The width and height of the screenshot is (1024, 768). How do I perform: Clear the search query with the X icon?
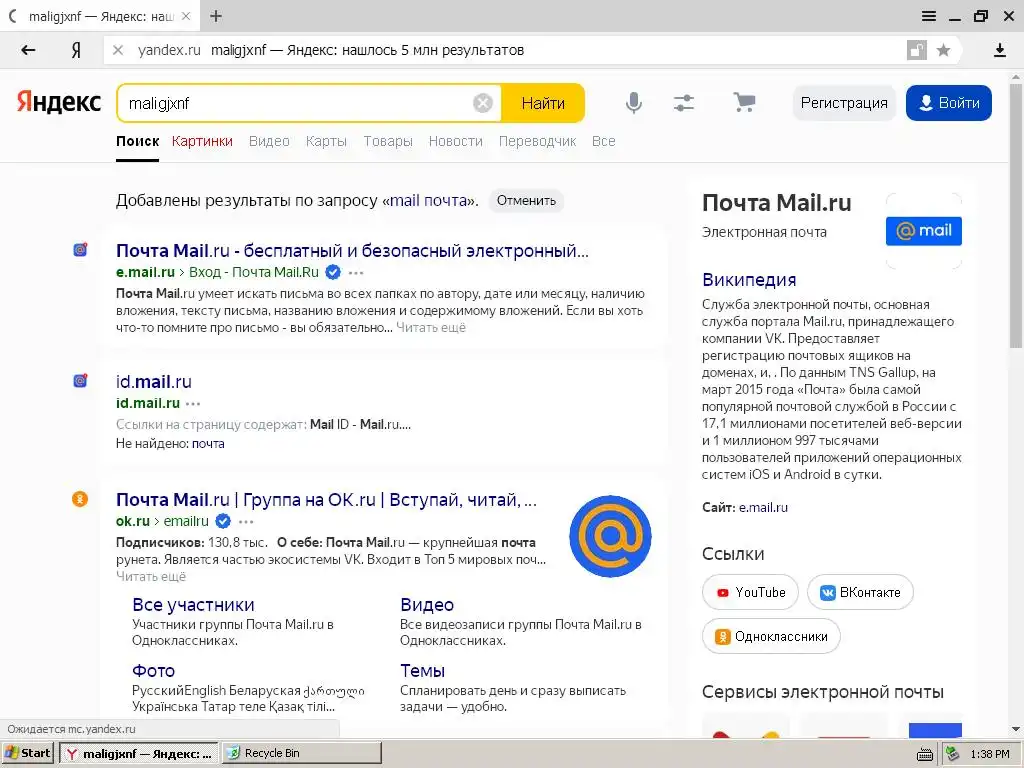point(483,103)
